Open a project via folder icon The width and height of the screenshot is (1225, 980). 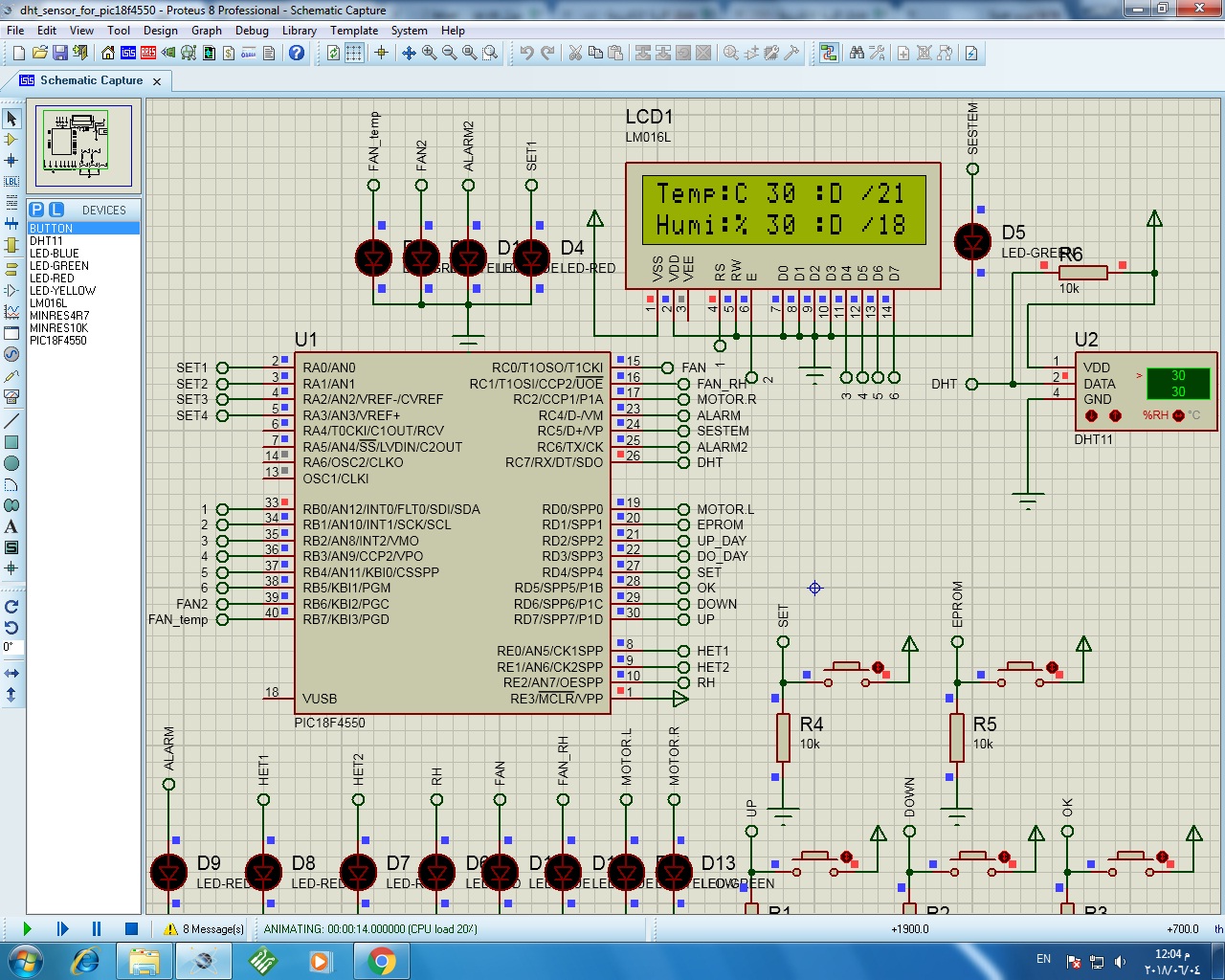tap(39, 54)
